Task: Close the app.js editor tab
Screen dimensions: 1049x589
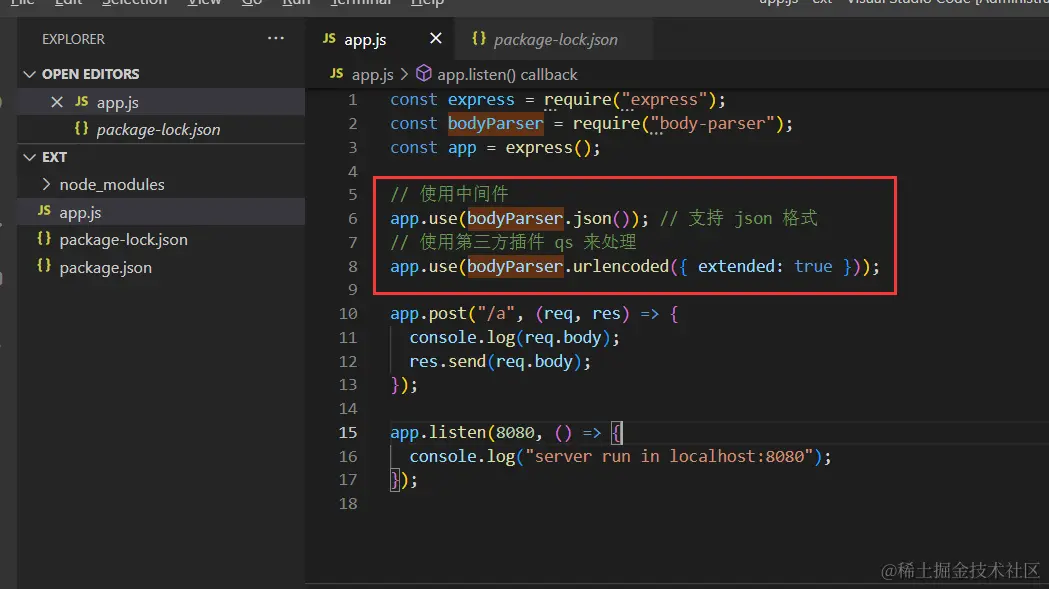Action: pos(436,38)
